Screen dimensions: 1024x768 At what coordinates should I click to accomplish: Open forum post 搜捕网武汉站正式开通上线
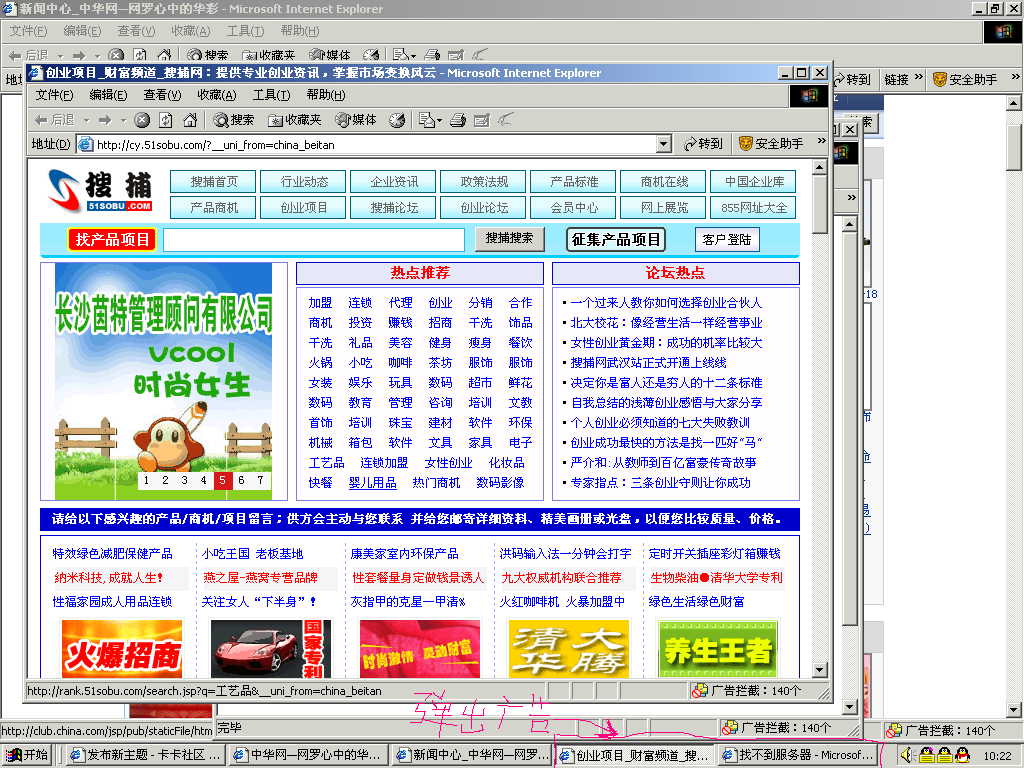coord(648,362)
